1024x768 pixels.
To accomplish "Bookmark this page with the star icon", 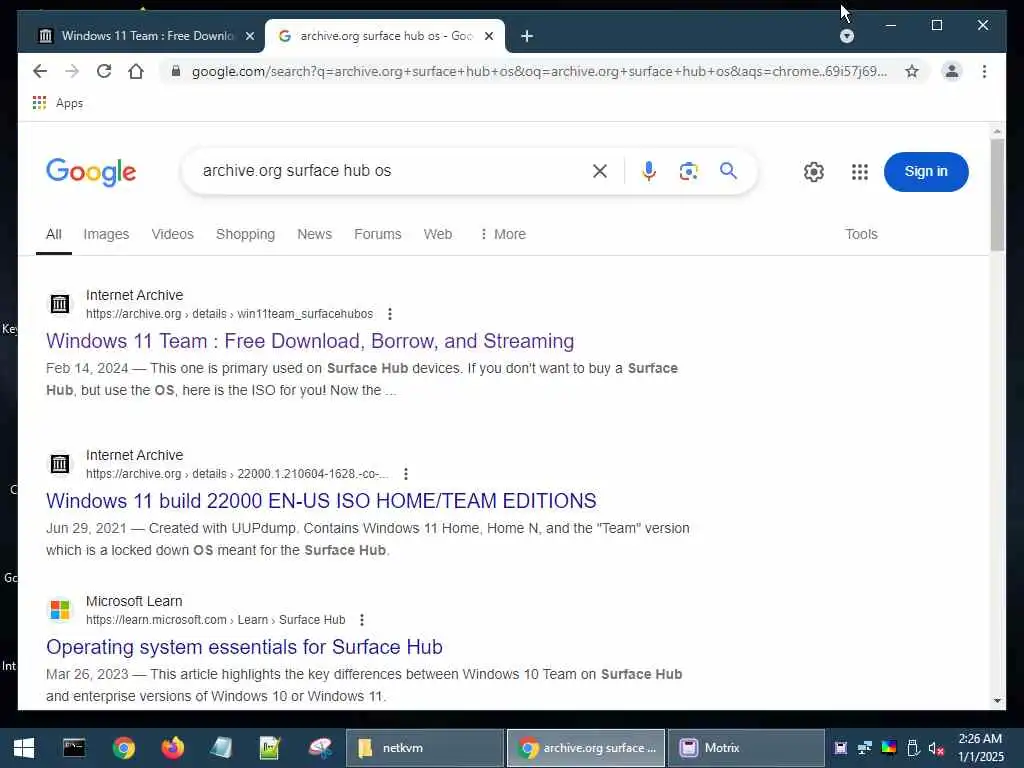I will click(x=912, y=71).
